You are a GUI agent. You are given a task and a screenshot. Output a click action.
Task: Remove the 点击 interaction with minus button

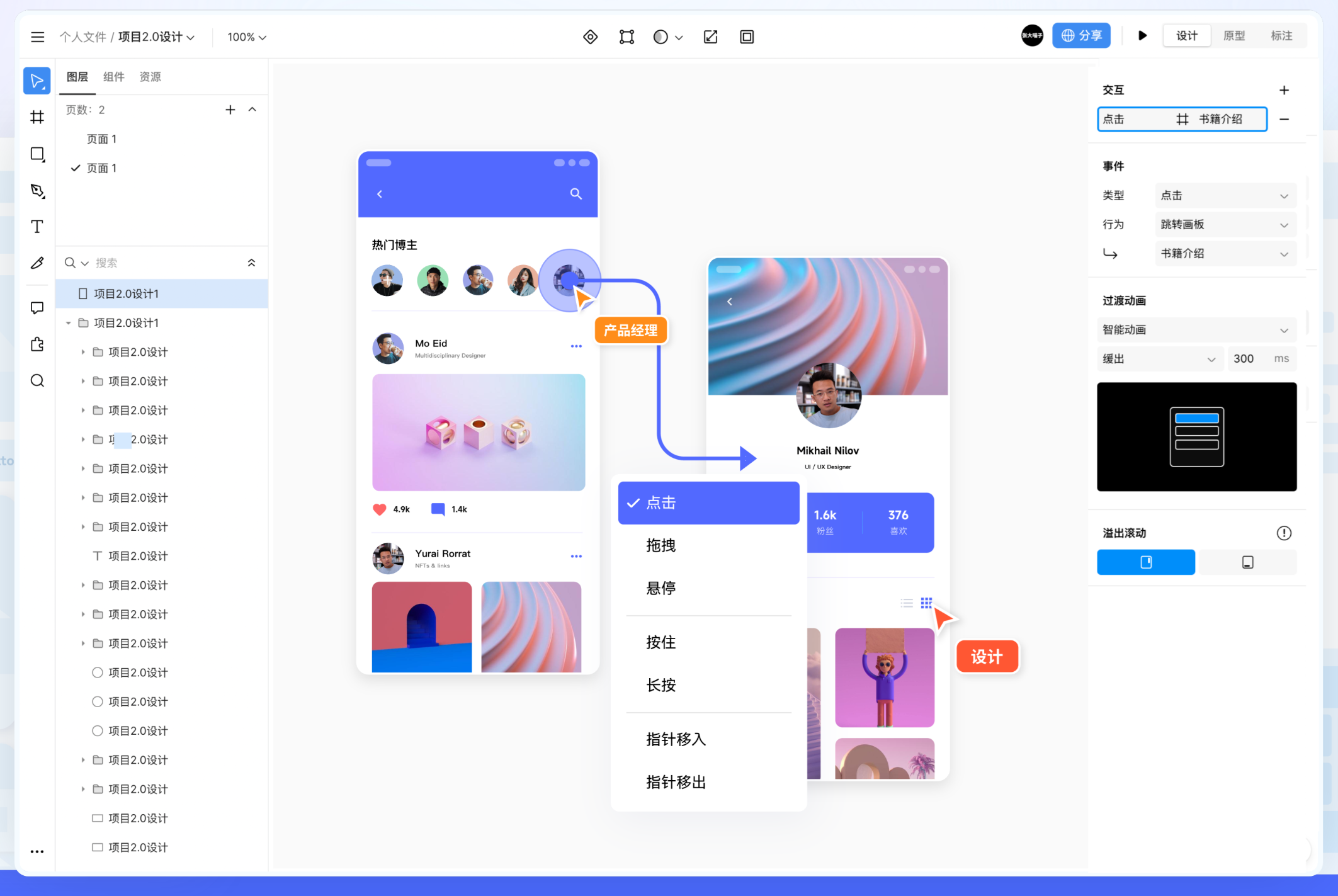(1284, 120)
